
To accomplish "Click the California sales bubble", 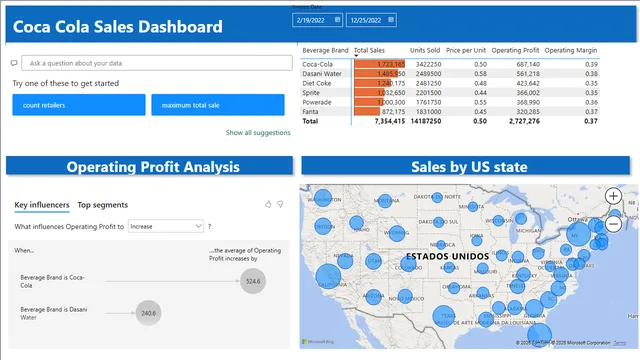I will [x=328, y=276].
